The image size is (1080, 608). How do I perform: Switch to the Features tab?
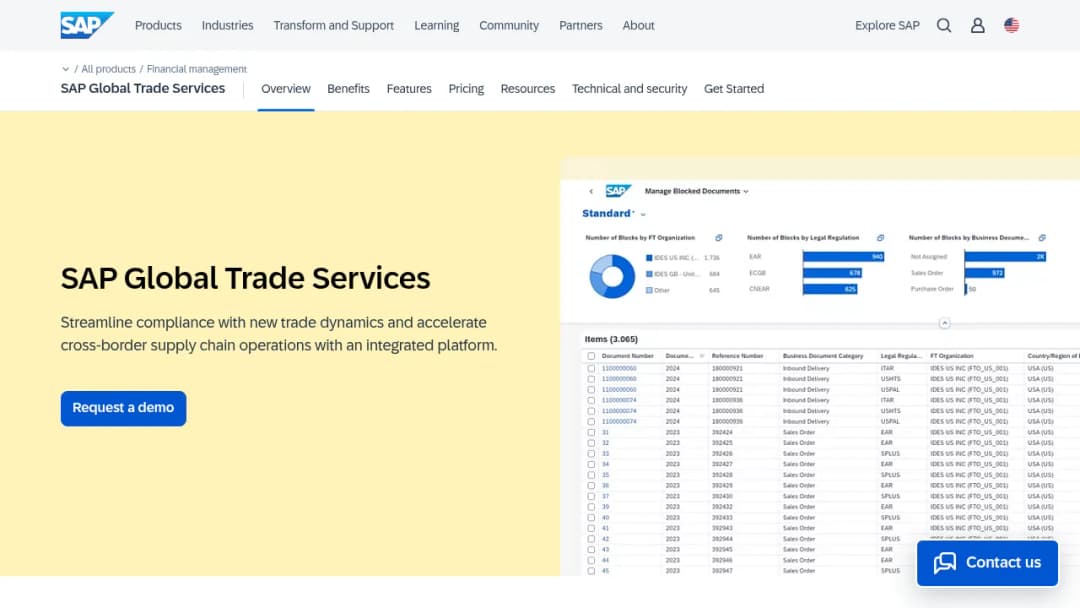(x=409, y=89)
